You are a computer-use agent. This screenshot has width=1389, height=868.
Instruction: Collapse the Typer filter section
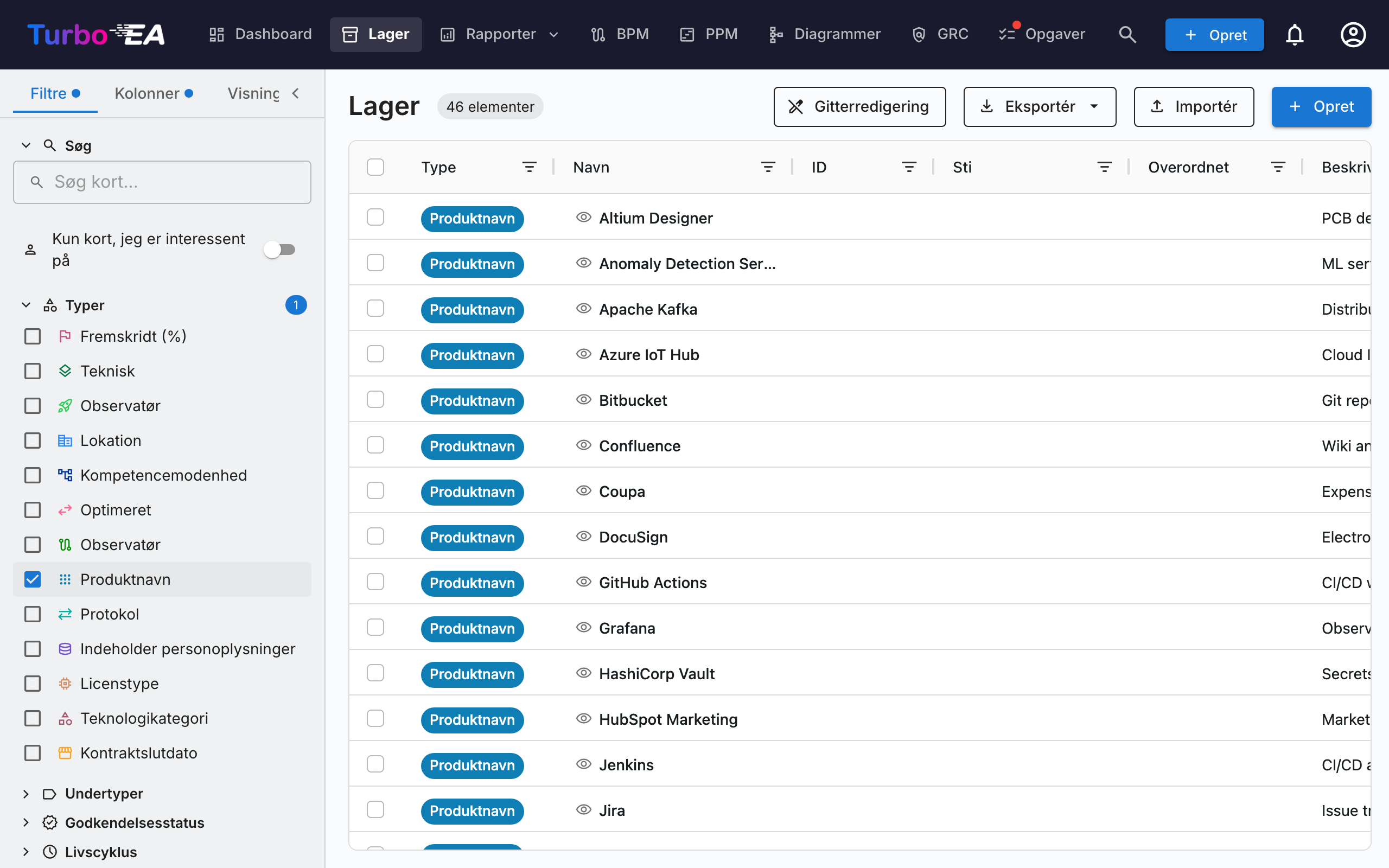[x=26, y=305]
